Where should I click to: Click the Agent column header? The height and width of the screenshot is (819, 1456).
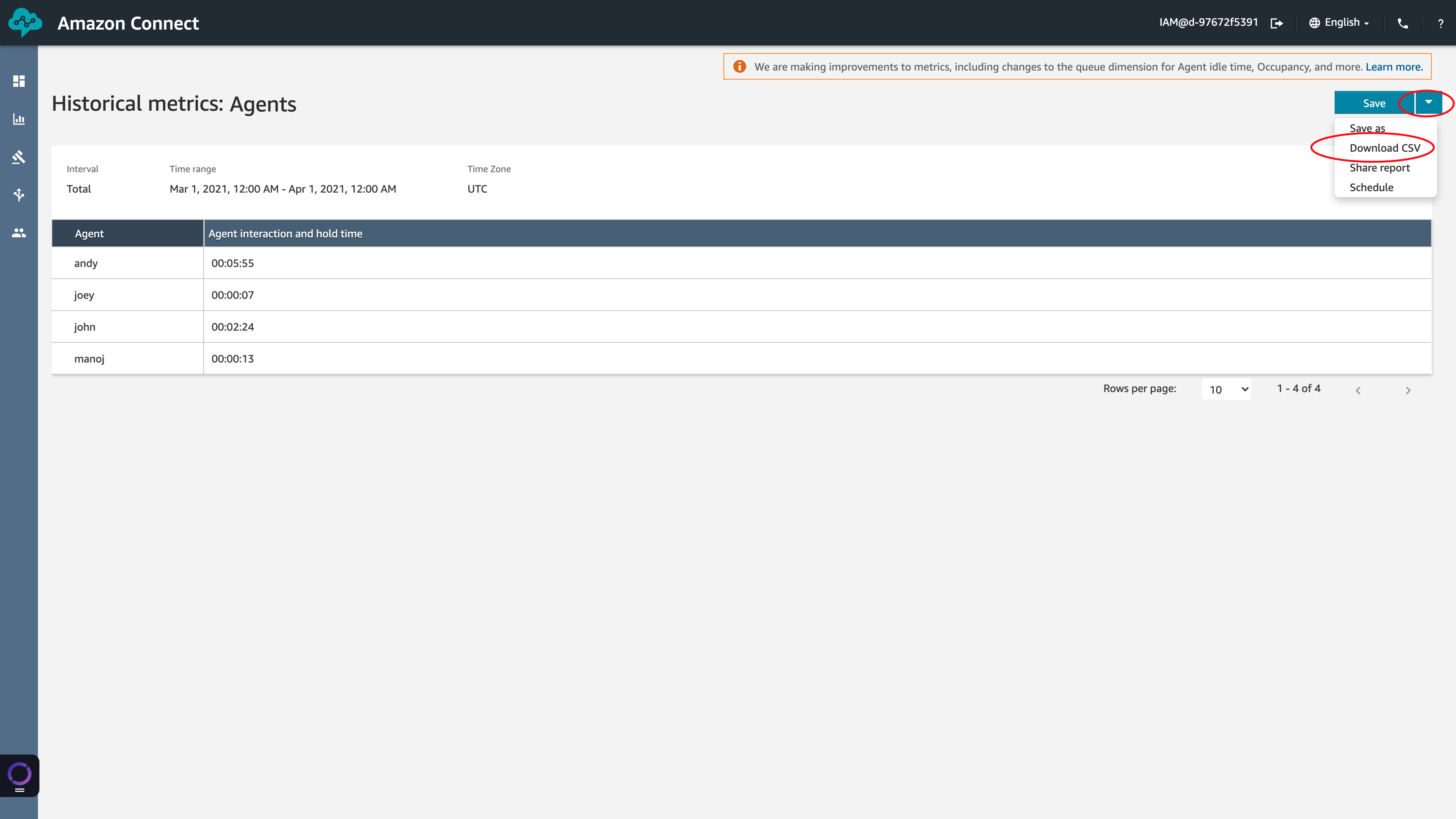[128, 234]
